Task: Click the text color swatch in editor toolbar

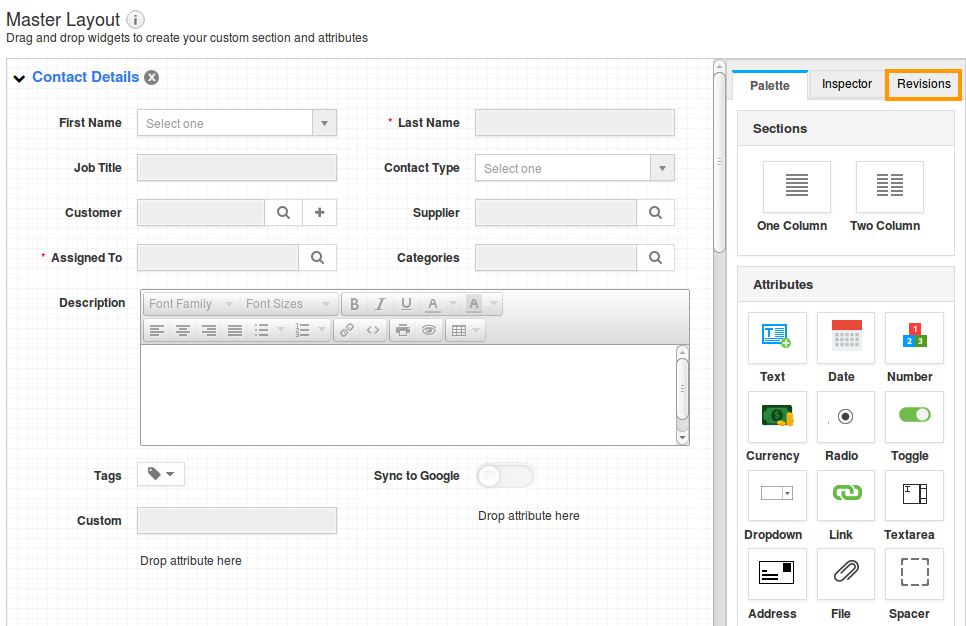Action: 434,303
